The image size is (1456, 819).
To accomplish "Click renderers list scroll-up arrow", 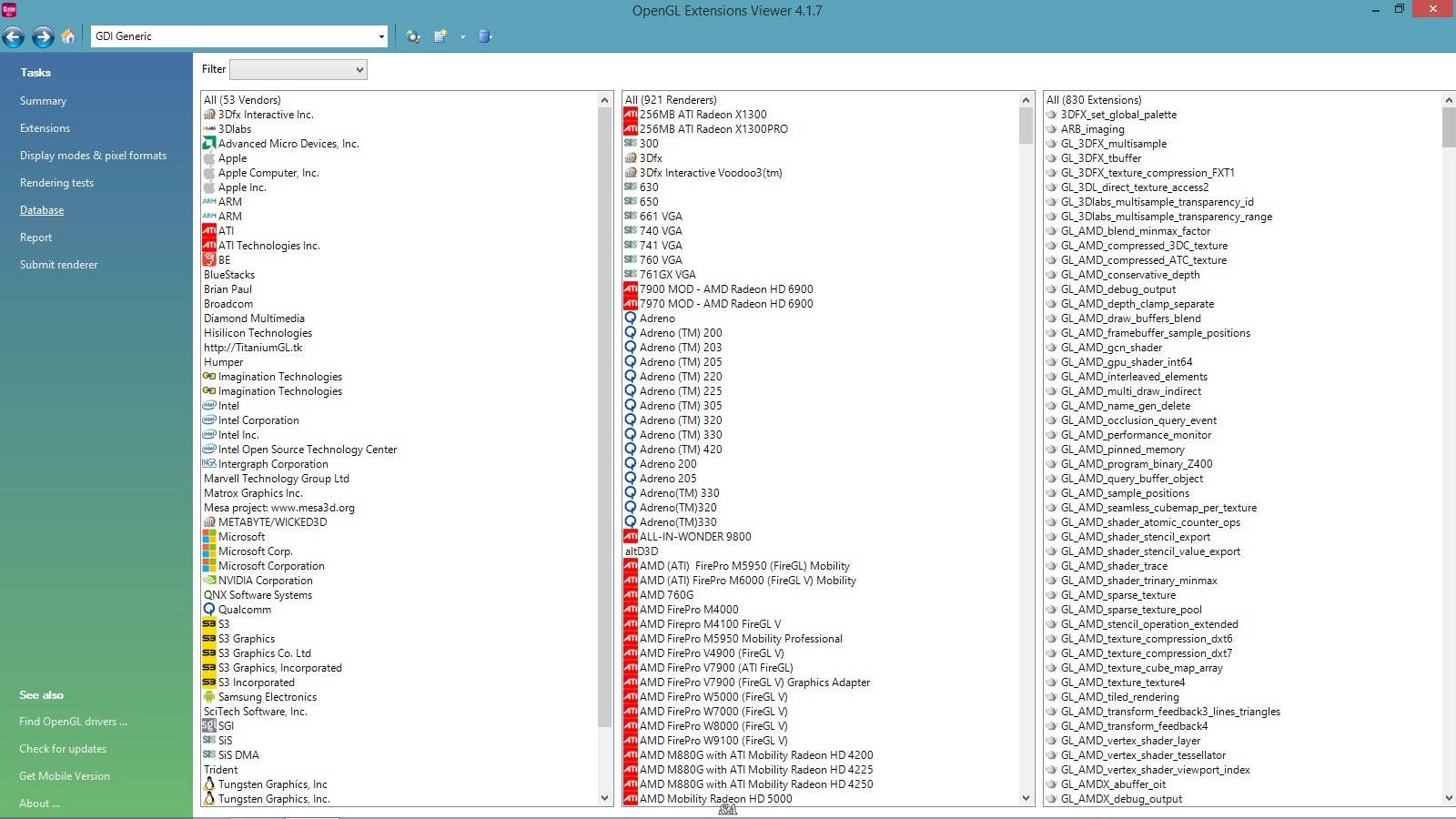I will point(1026,100).
